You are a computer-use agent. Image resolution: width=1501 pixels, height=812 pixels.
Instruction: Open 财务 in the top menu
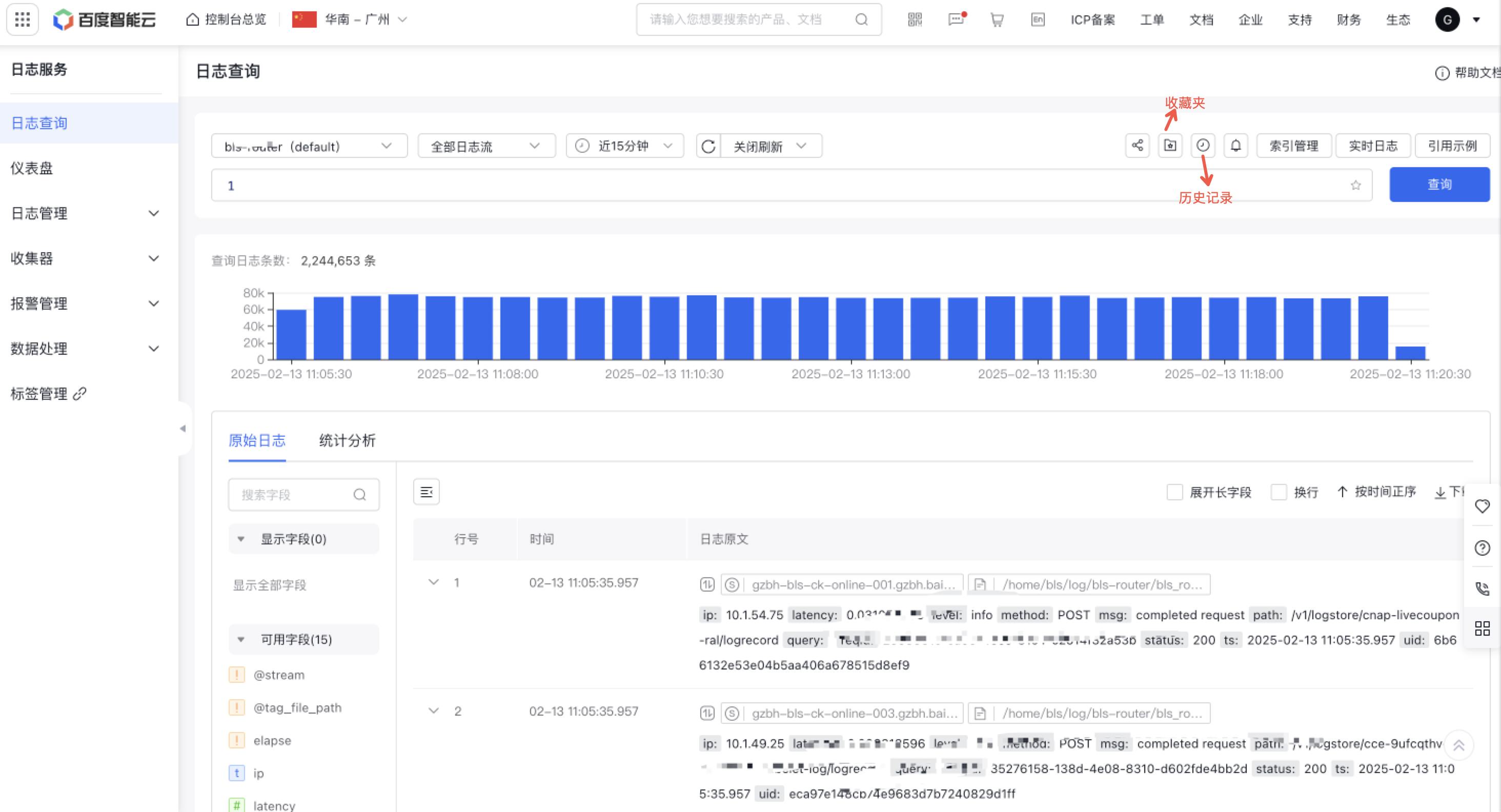click(x=1349, y=19)
